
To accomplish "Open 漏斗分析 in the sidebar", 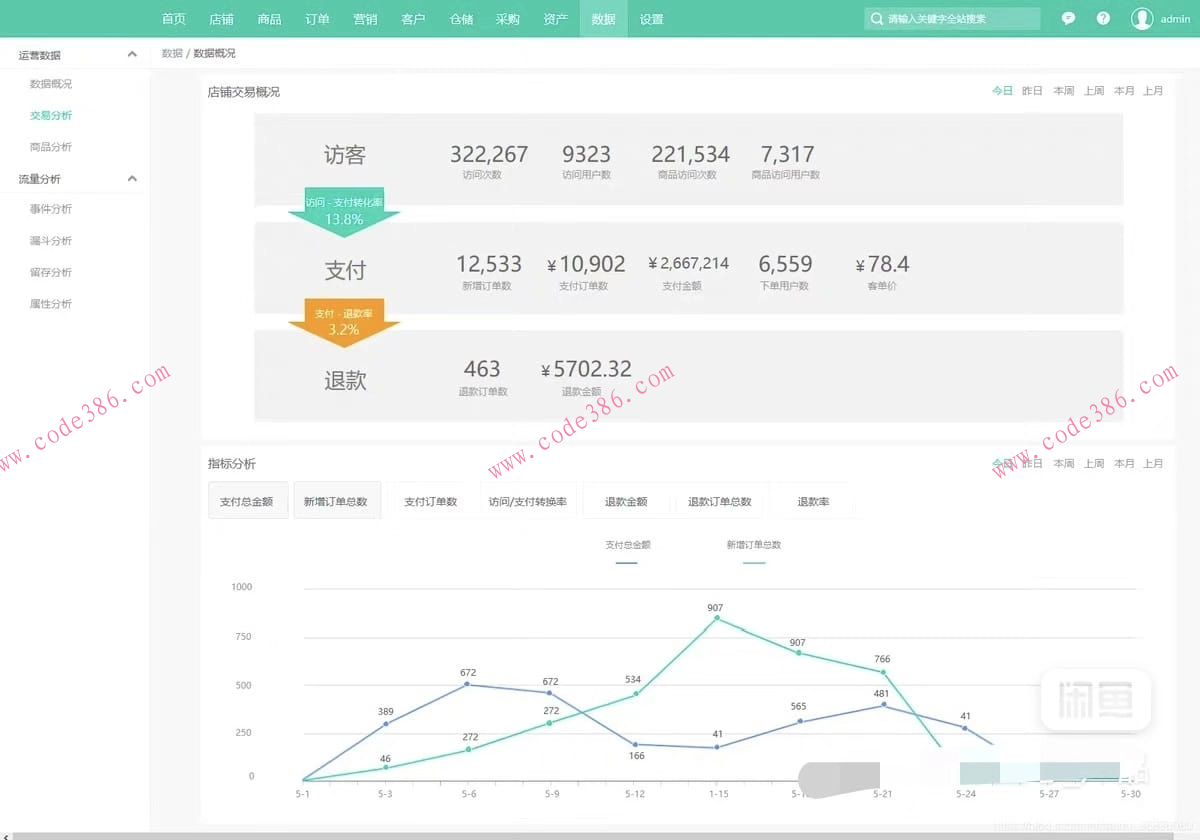I will tap(51, 241).
